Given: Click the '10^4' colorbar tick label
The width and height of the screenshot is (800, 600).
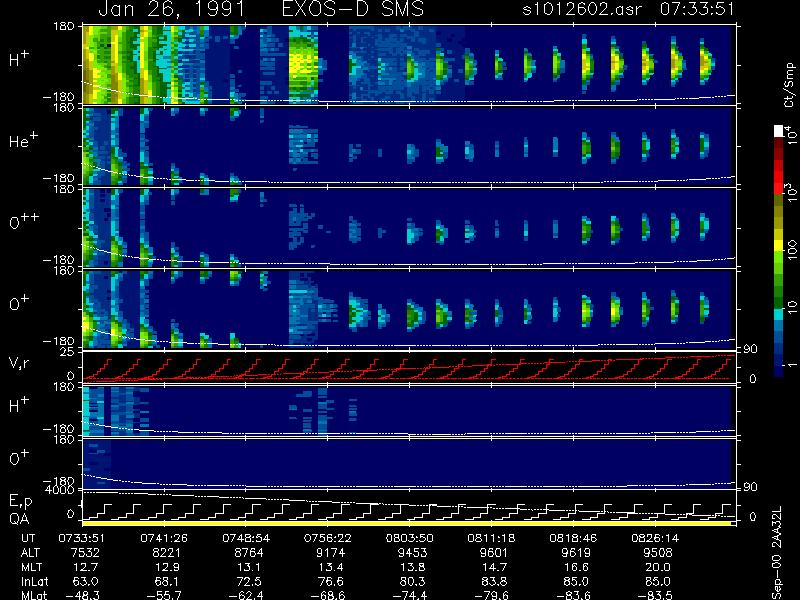Looking at the screenshot, I should [790, 135].
